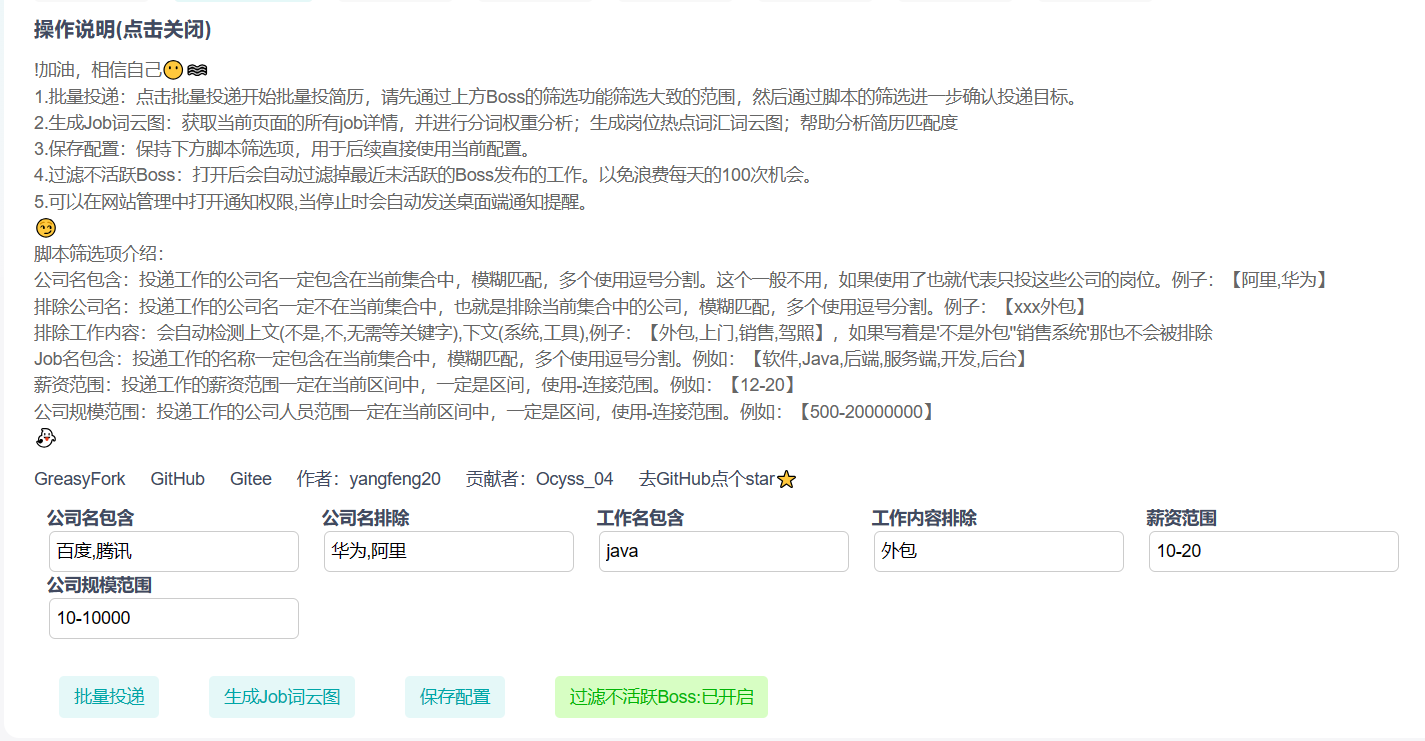Open the Gitee link
This screenshot has height=741, width=1425.
pyautogui.click(x=250, y=479)
